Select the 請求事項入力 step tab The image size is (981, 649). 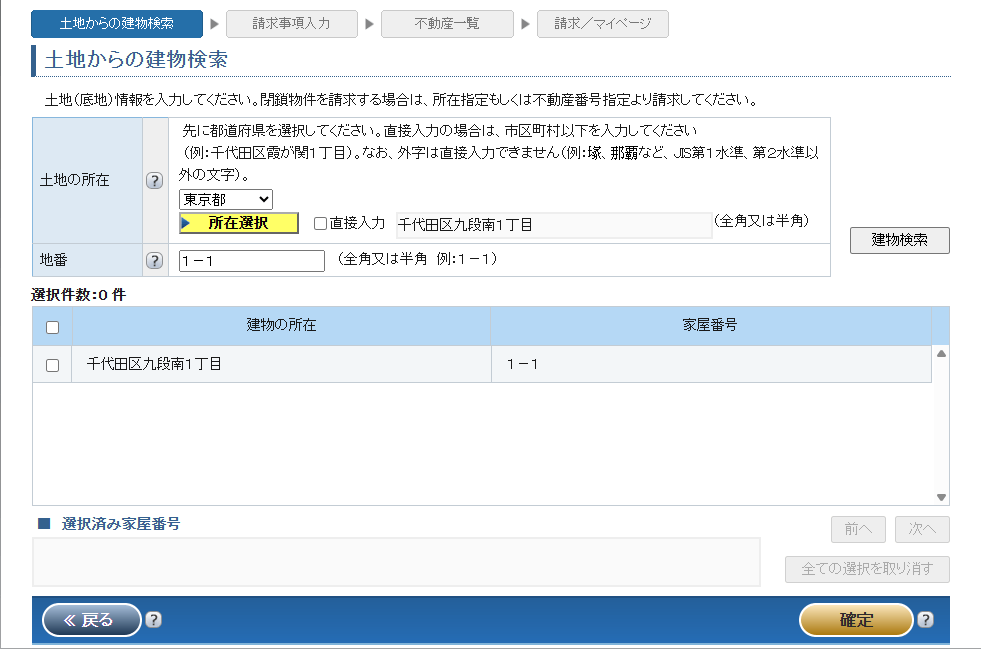tap(291, 24)
